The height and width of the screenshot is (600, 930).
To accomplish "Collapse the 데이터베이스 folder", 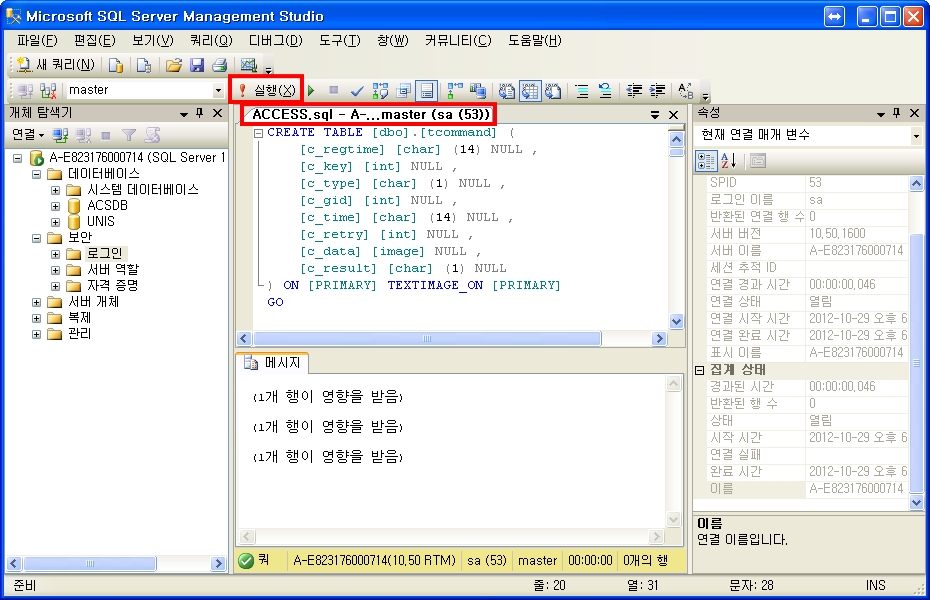I will point(36,174).
